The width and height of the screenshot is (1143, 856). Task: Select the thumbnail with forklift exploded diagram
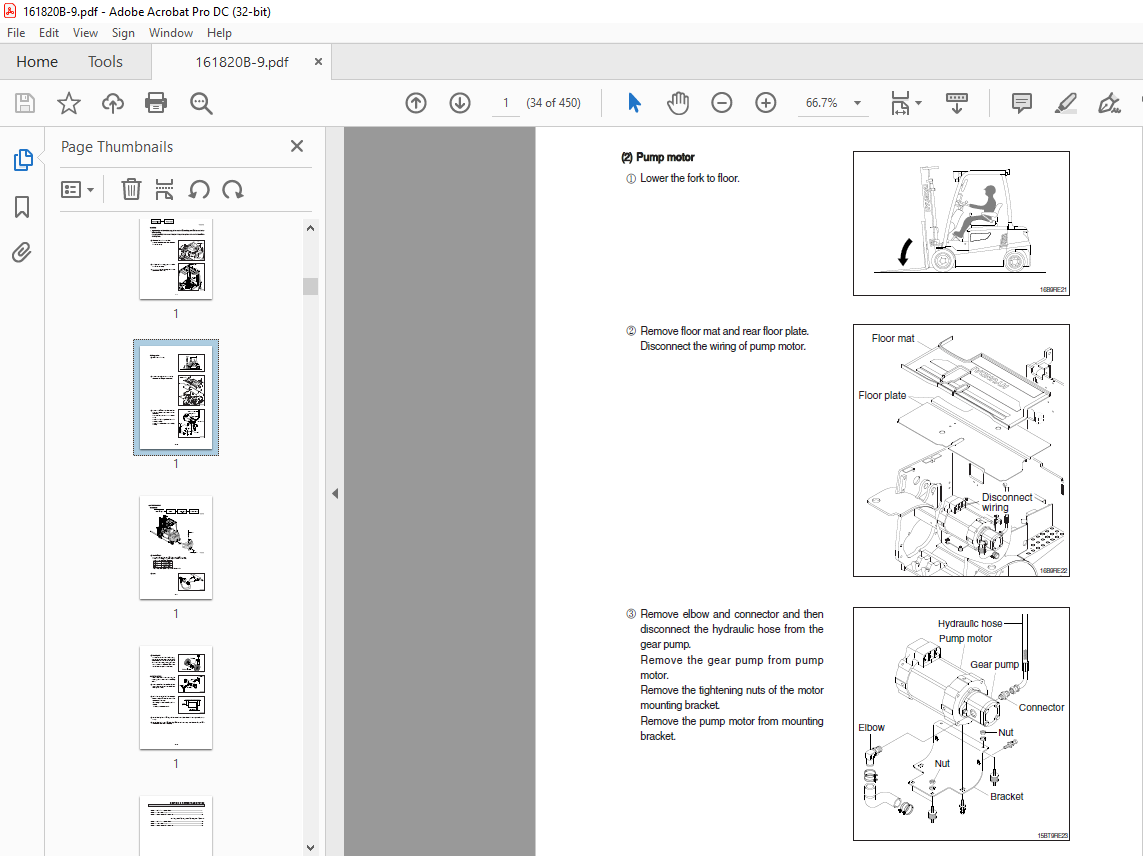[176, 548]
